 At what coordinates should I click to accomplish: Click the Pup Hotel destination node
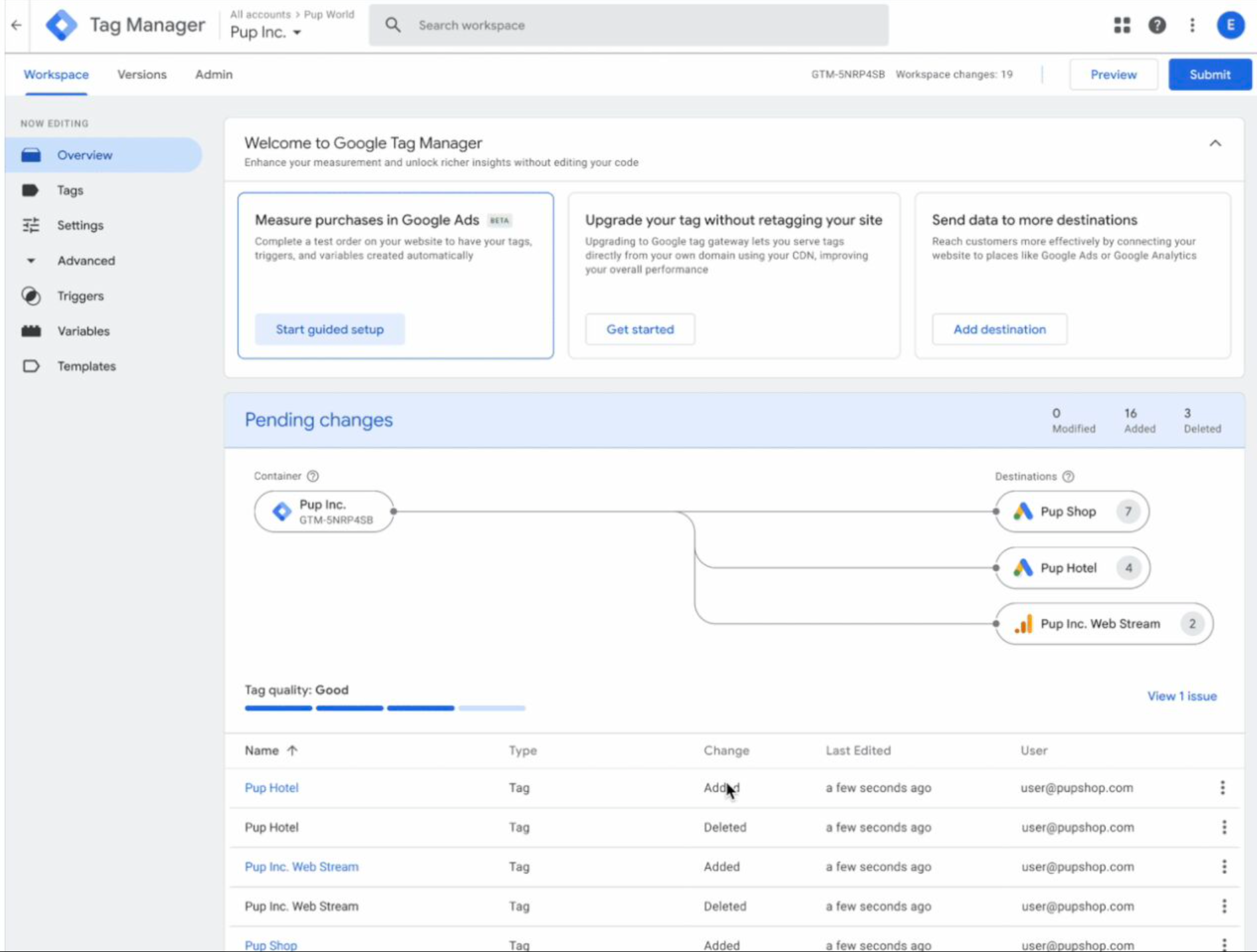[1072, 568]
